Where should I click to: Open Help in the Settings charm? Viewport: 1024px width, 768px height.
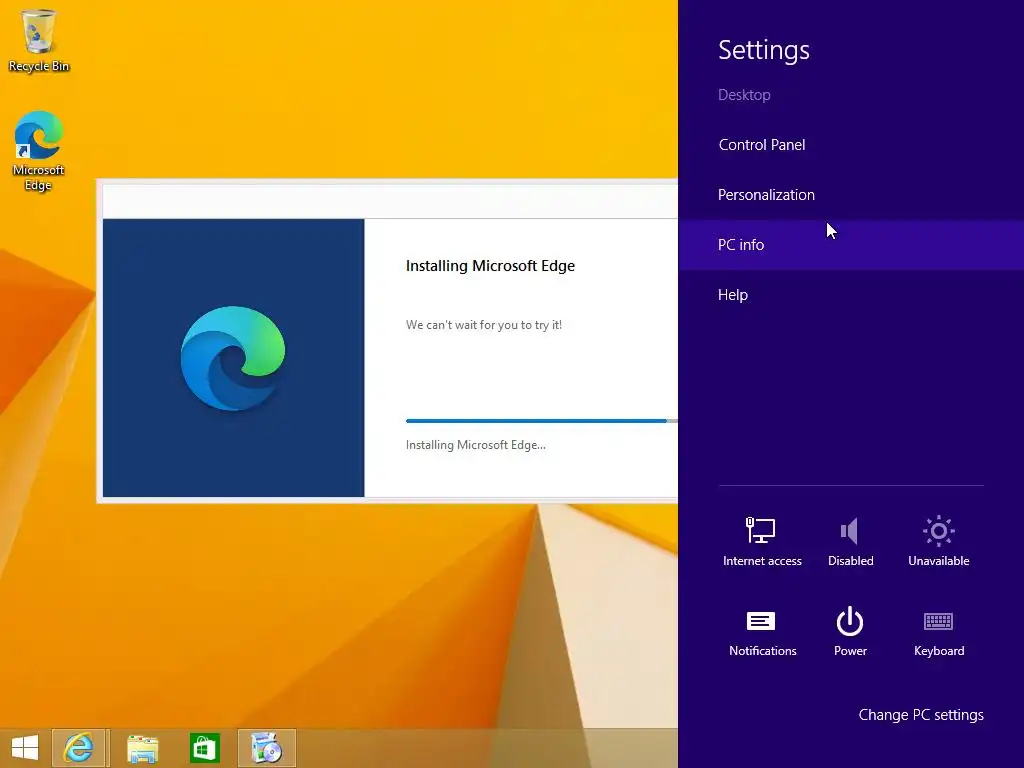[x=851, y=295]
